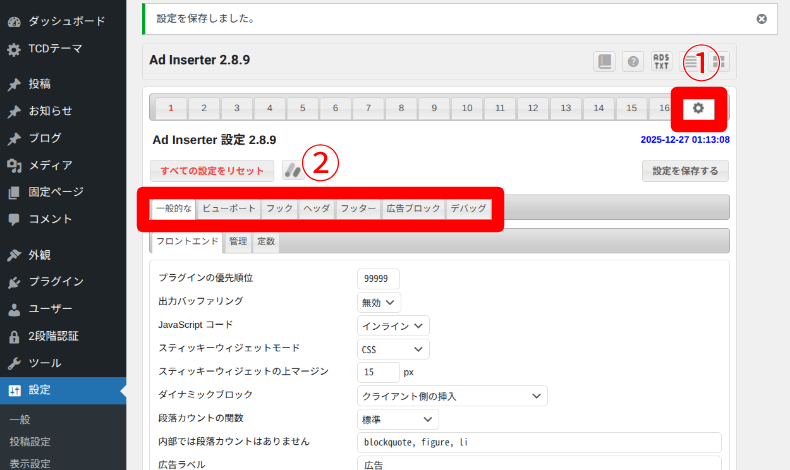
Task: Open スティッキーウィジェットモード dropdown
Action: click(x=393, y=349)
